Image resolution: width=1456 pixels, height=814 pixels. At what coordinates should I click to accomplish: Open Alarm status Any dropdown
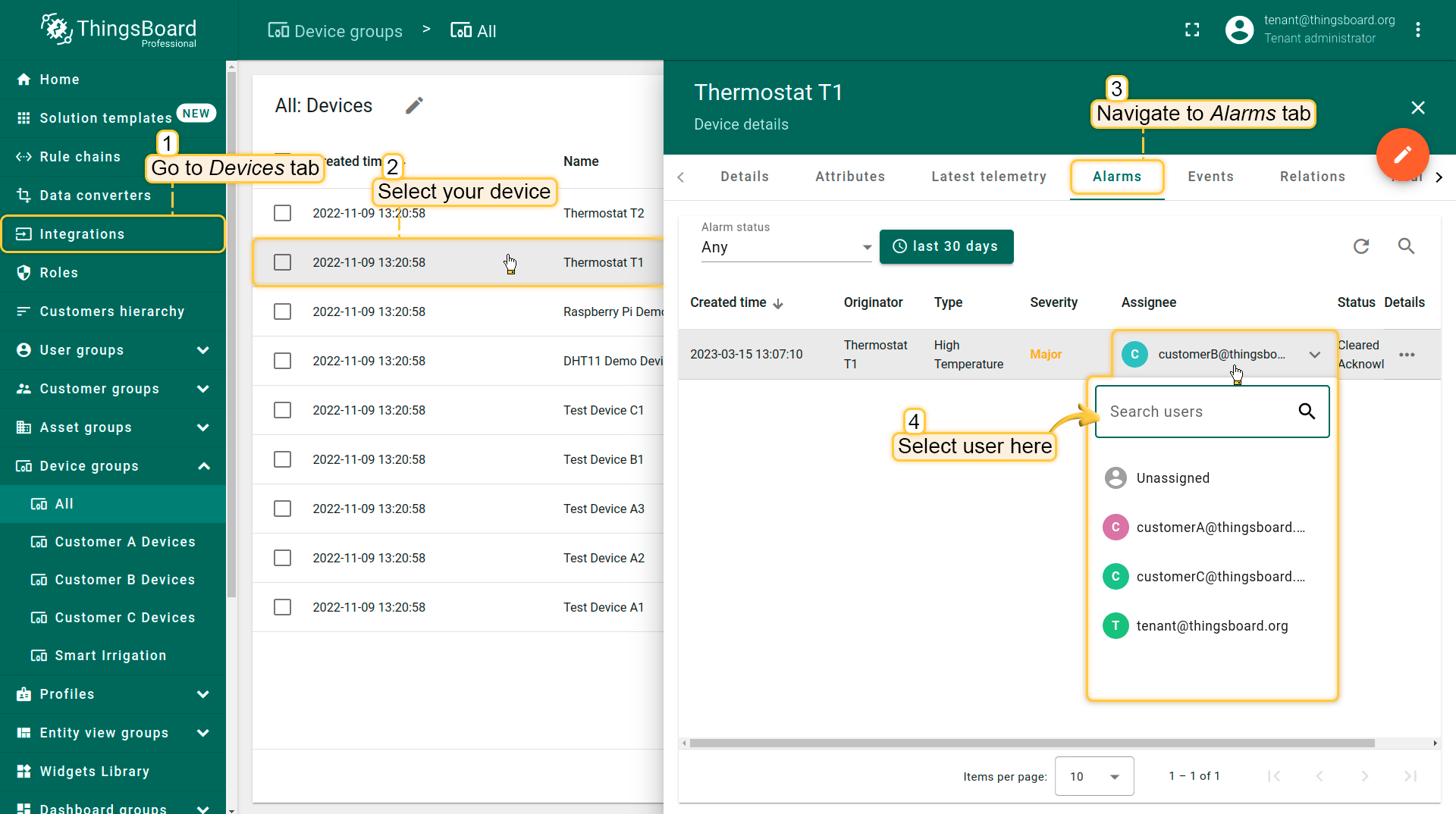click(786, 247)
